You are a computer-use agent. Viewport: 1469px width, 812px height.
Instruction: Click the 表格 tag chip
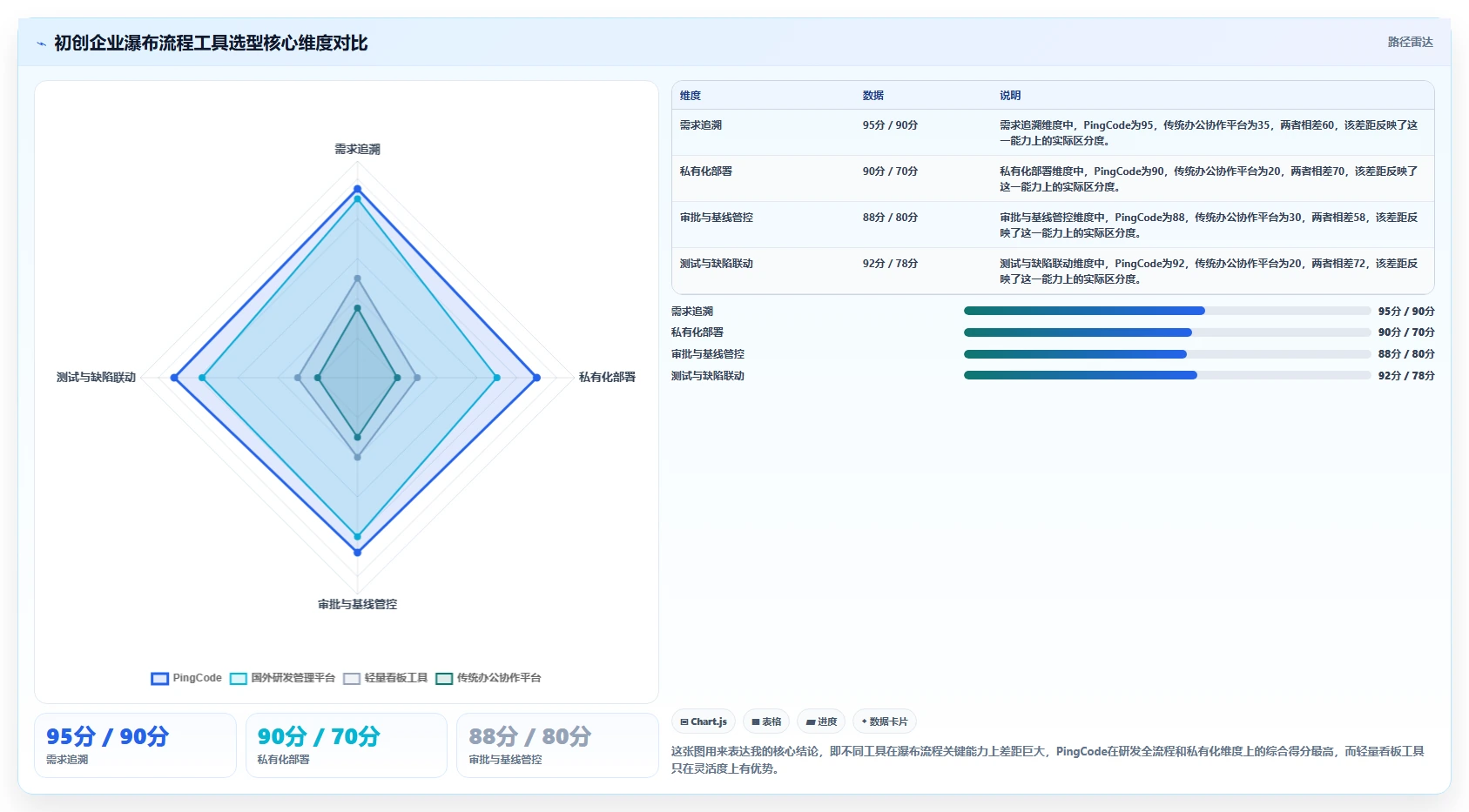click(x=766, y=721)
